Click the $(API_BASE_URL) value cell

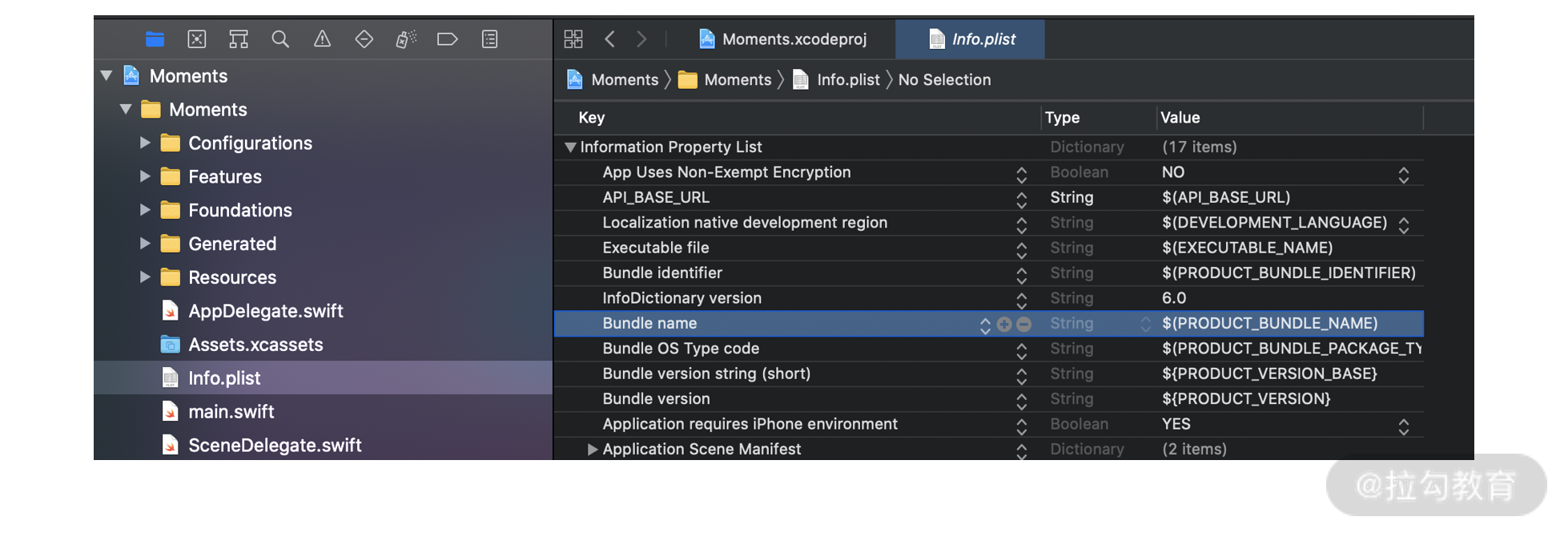point(1226,197)
